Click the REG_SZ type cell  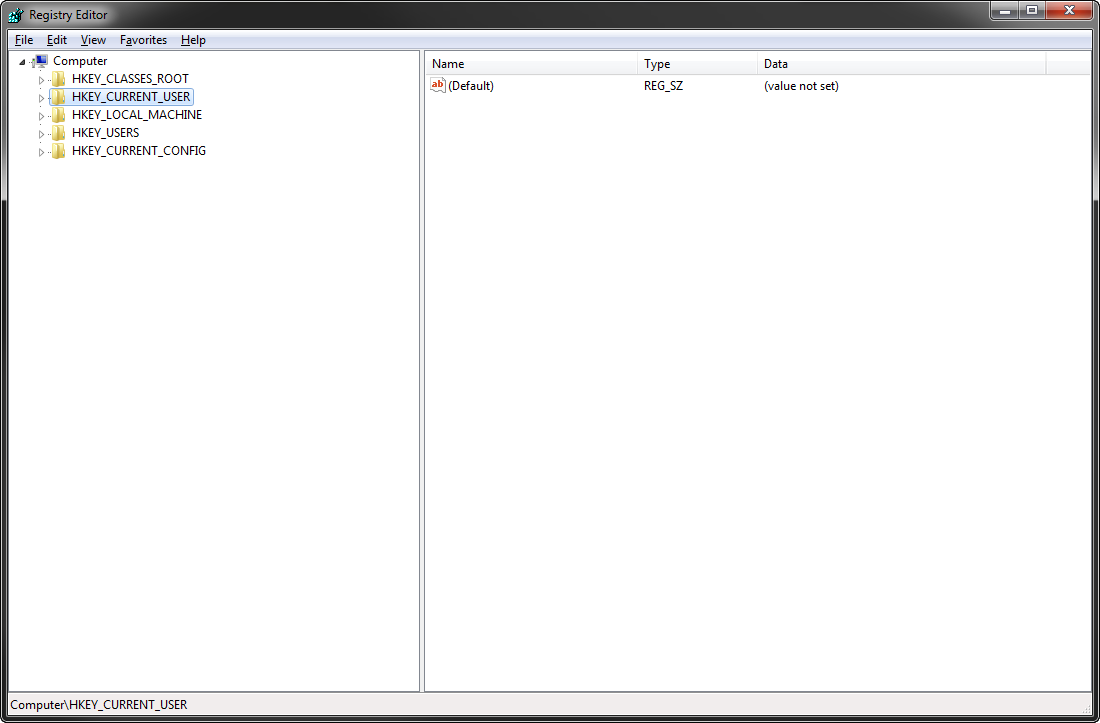tap(664, 86)
